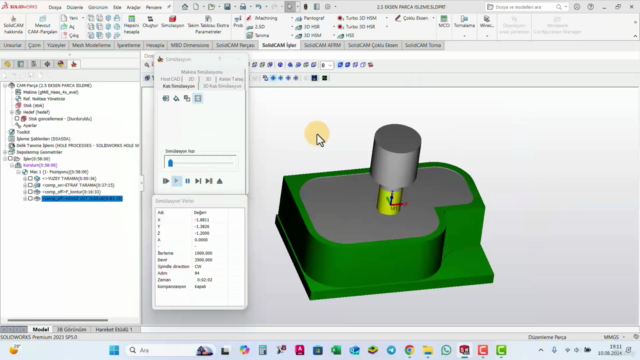Viewport: 640px width, 360px height.
Task: Check the P_kontur operation checkbox
Action: 30,192
